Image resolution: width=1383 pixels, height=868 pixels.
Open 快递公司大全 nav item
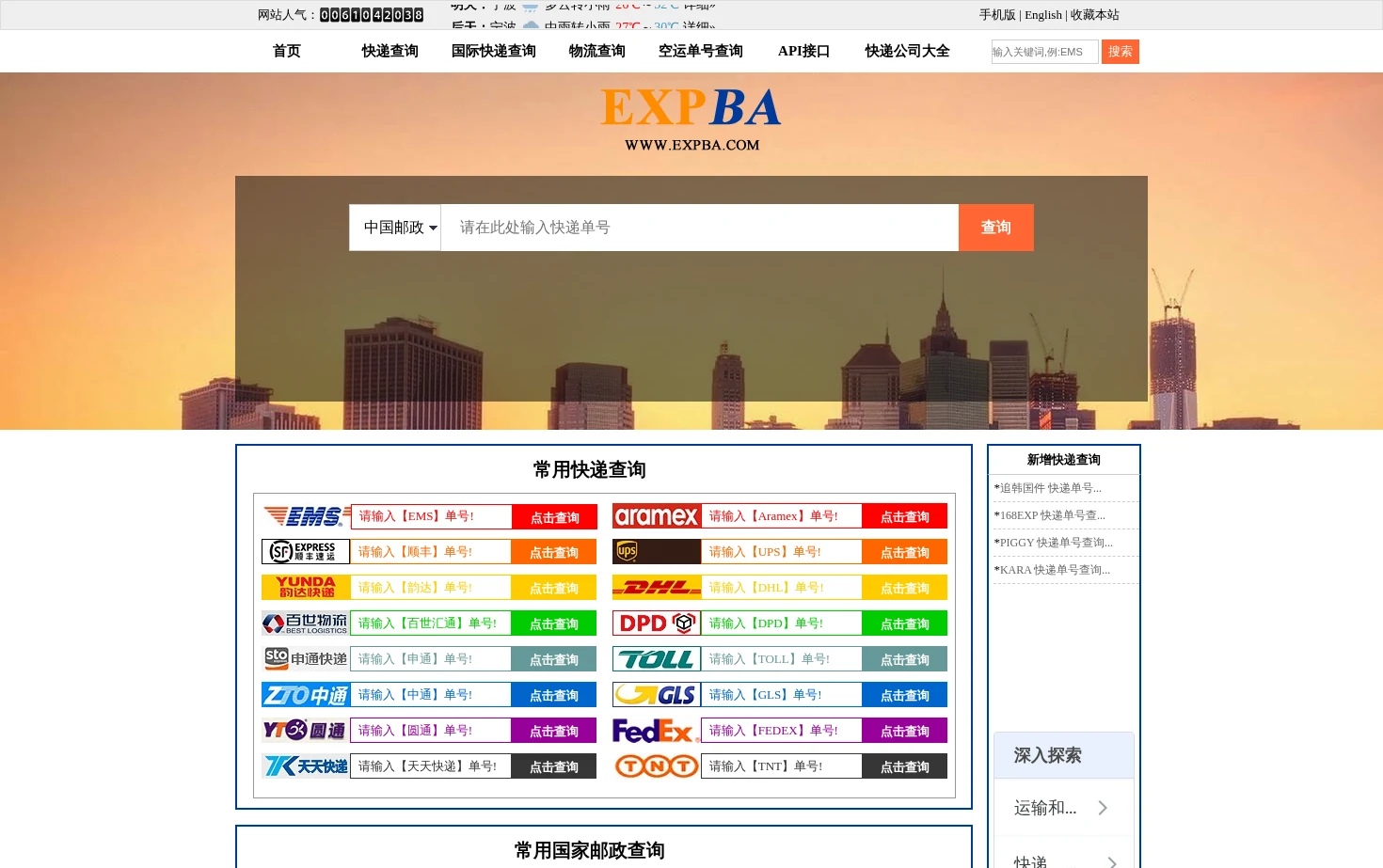coord(908,51)
